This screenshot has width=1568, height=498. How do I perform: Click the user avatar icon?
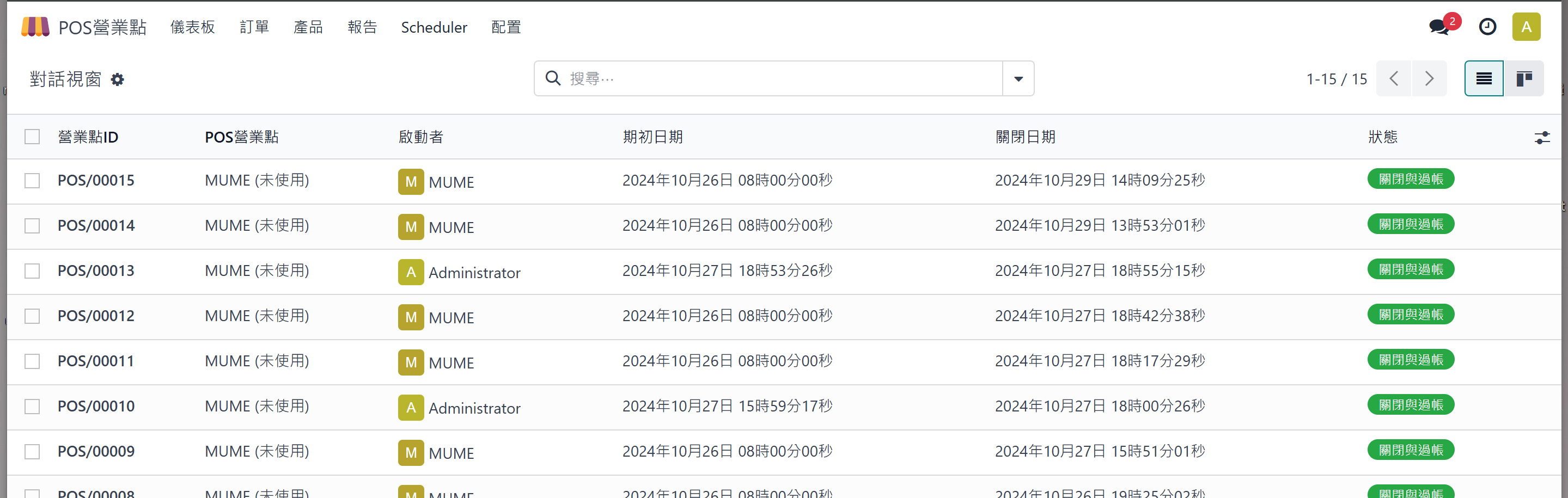coord(1526,27)
